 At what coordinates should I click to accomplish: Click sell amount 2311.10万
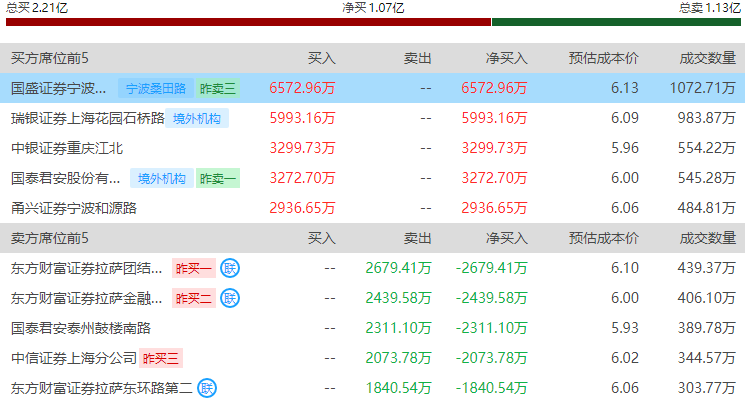pos(398,328)
